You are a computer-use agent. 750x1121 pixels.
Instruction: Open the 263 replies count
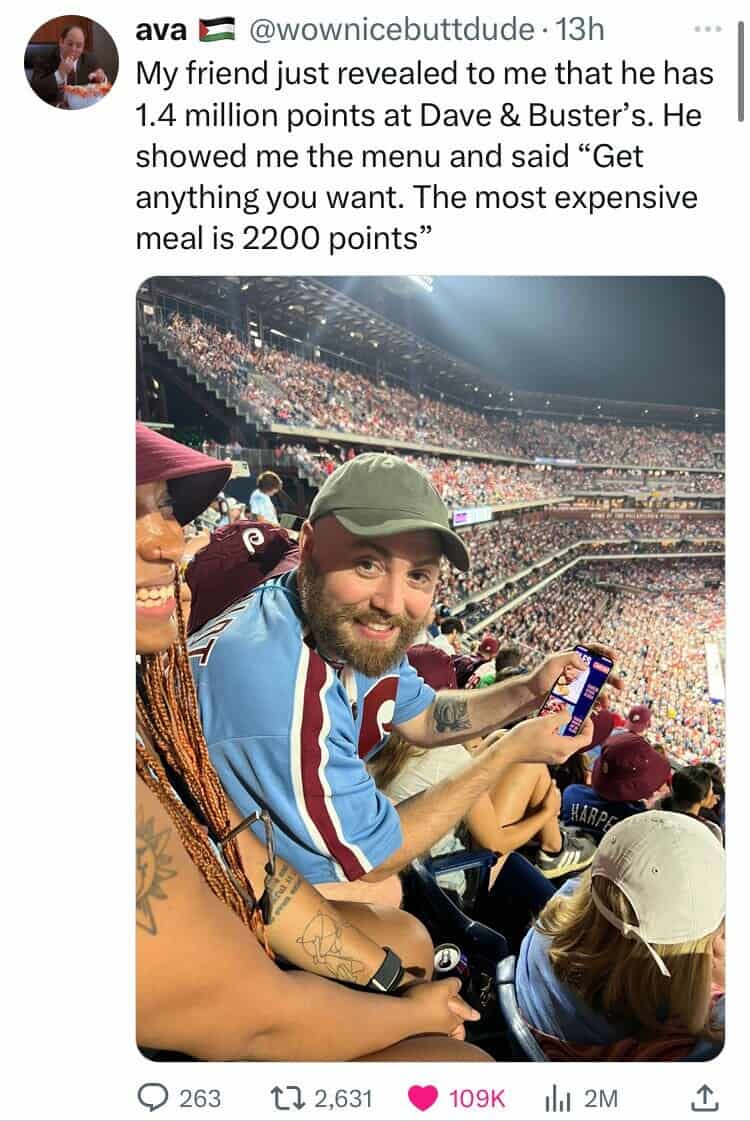pos(199,1098)
